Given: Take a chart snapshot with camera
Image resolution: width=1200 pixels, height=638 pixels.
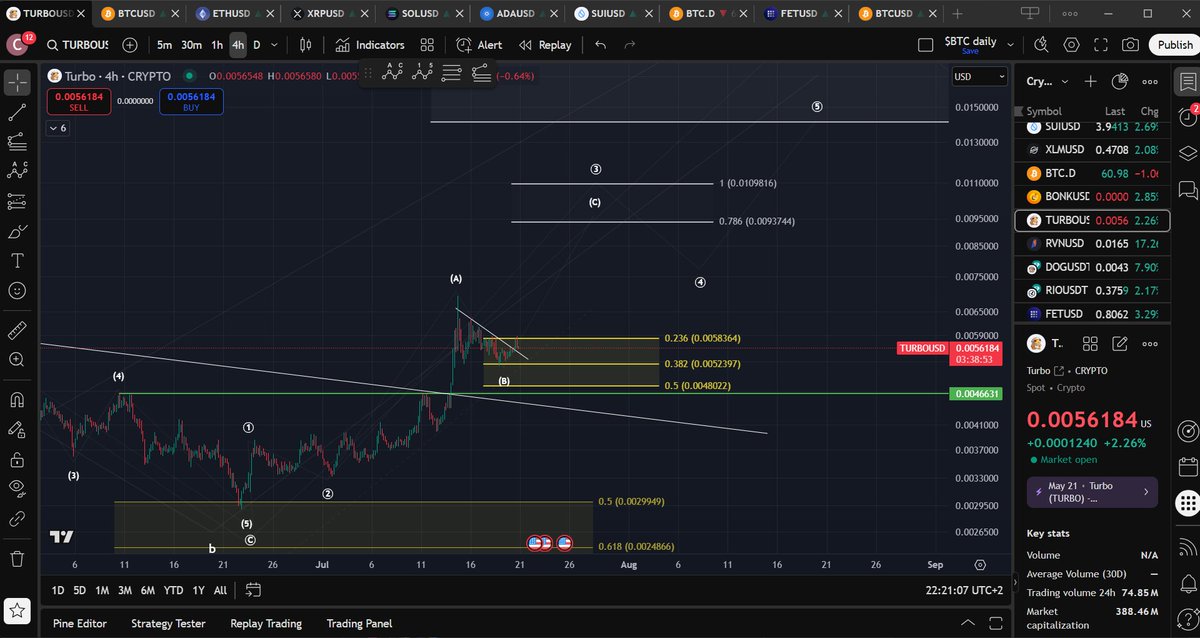Looking at the screenshot, I should [x=1130, y=45].
